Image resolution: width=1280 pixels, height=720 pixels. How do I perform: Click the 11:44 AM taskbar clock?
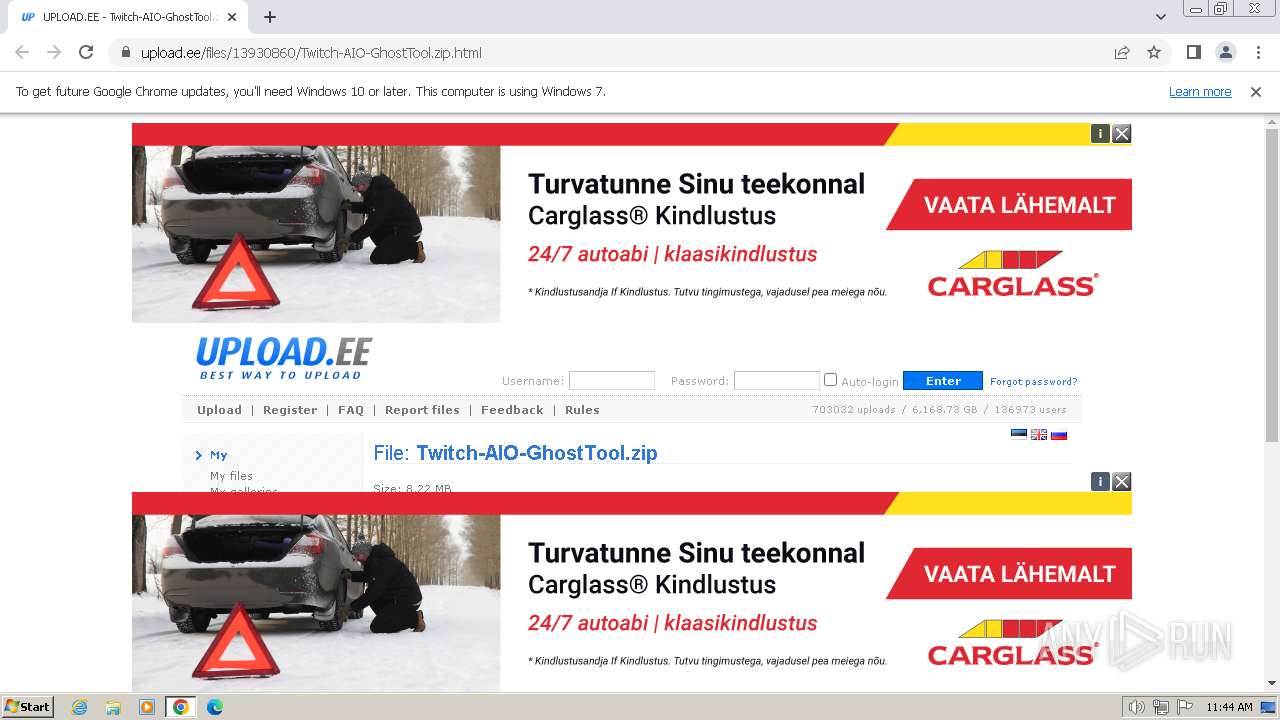pos(1229,707)
